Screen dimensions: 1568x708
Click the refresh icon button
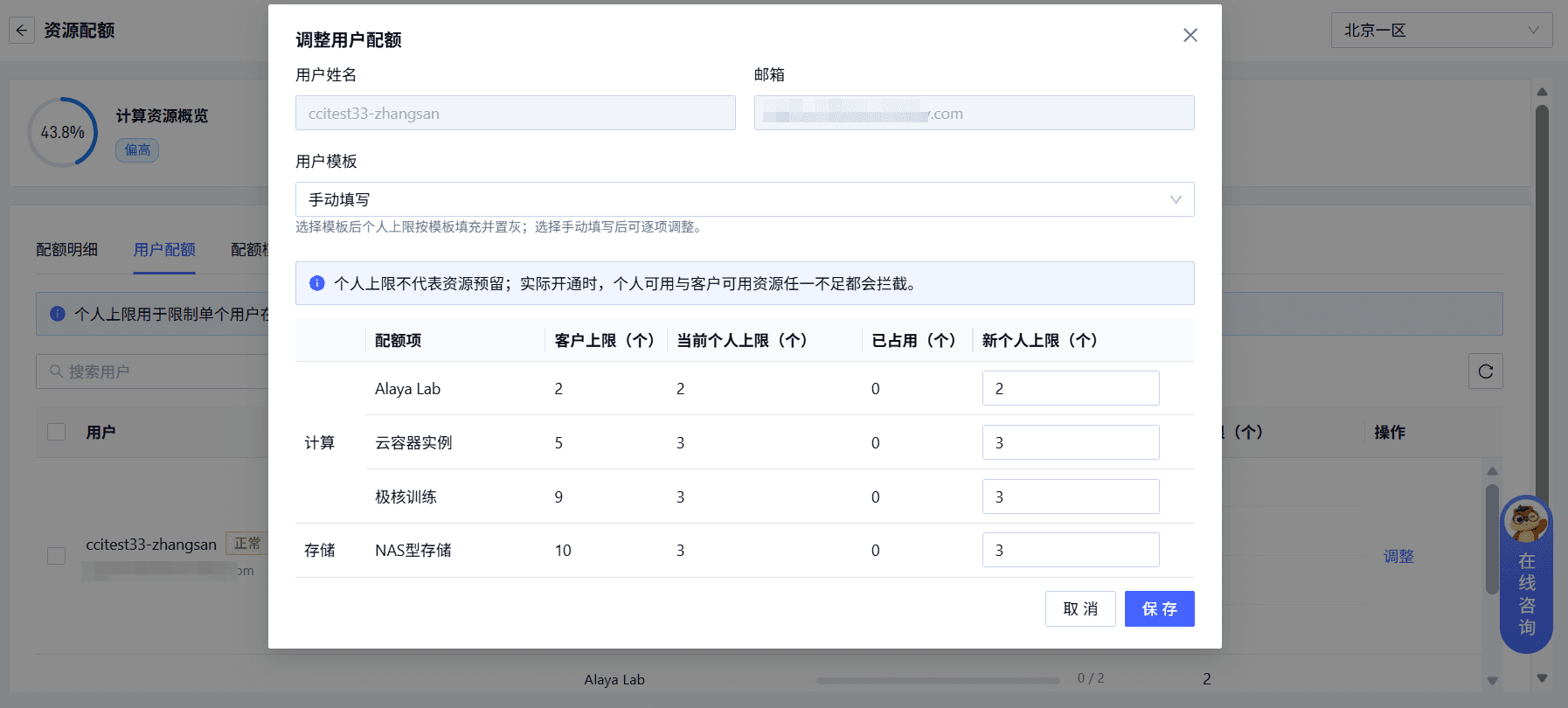point(1485,371)
